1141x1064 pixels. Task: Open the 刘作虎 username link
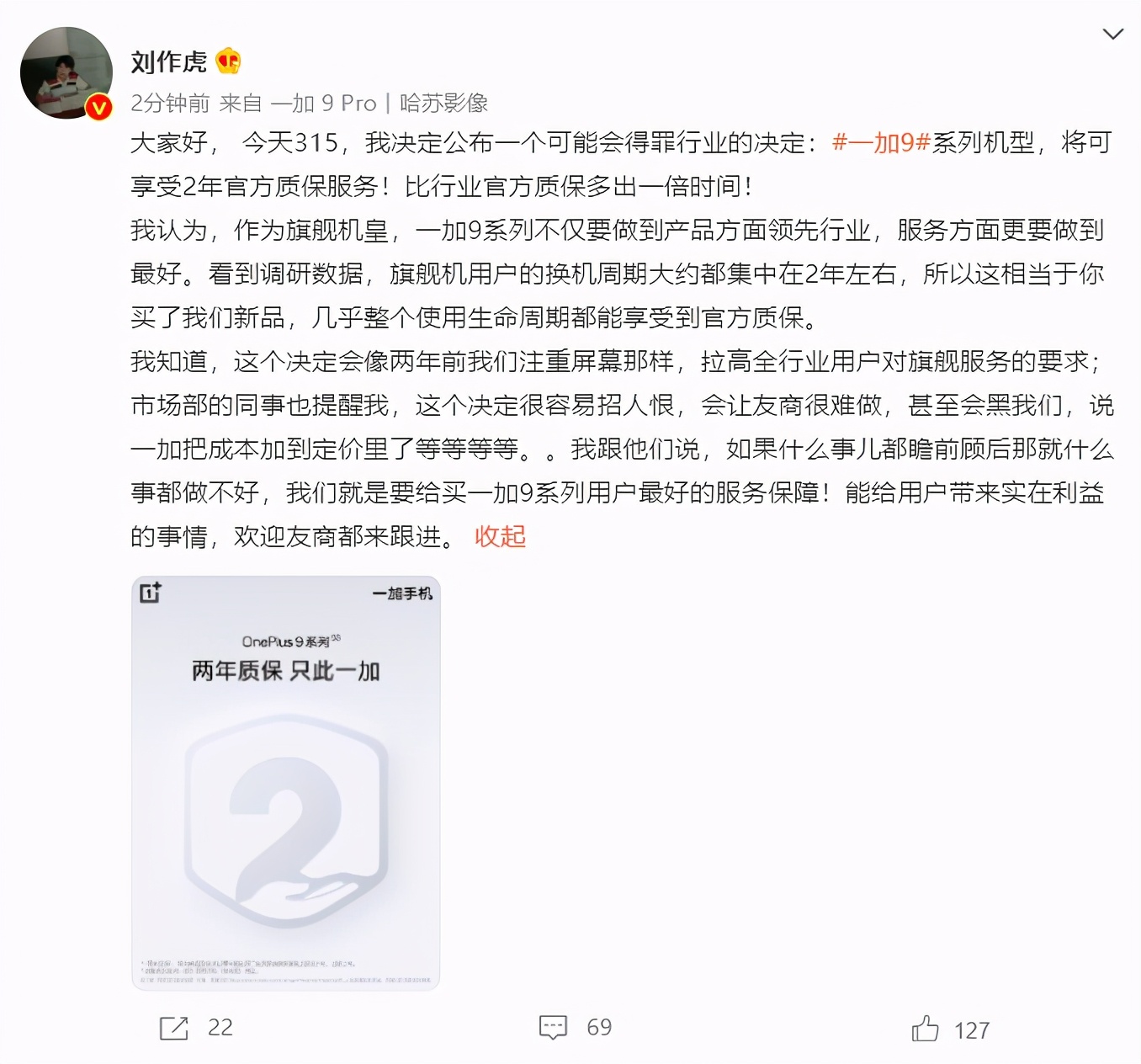(x=168, y=61)
